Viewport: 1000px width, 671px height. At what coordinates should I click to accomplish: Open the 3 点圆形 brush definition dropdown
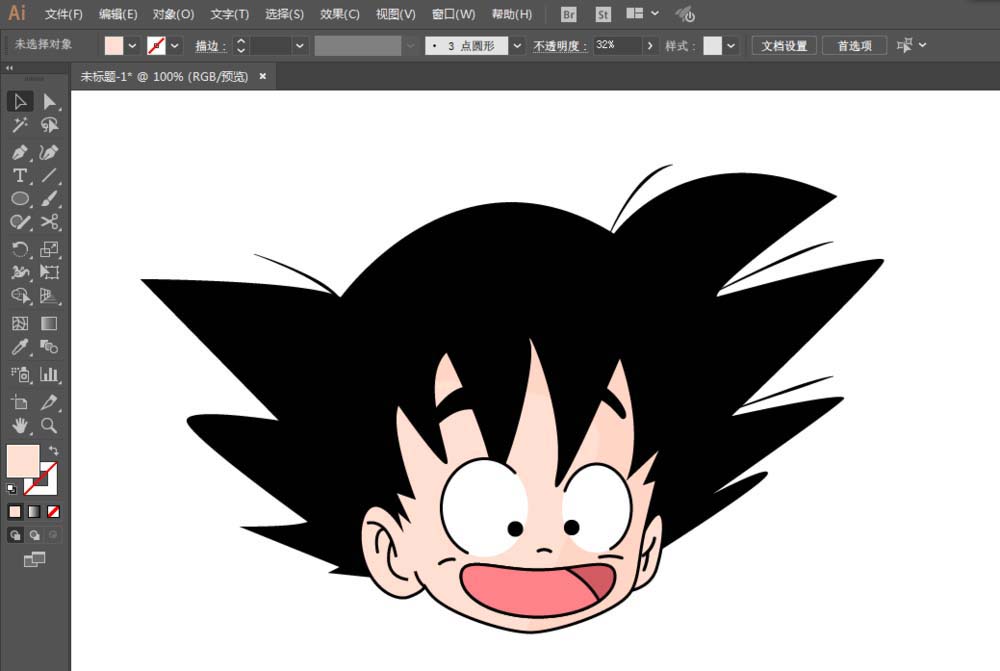[x=517, y=46]
